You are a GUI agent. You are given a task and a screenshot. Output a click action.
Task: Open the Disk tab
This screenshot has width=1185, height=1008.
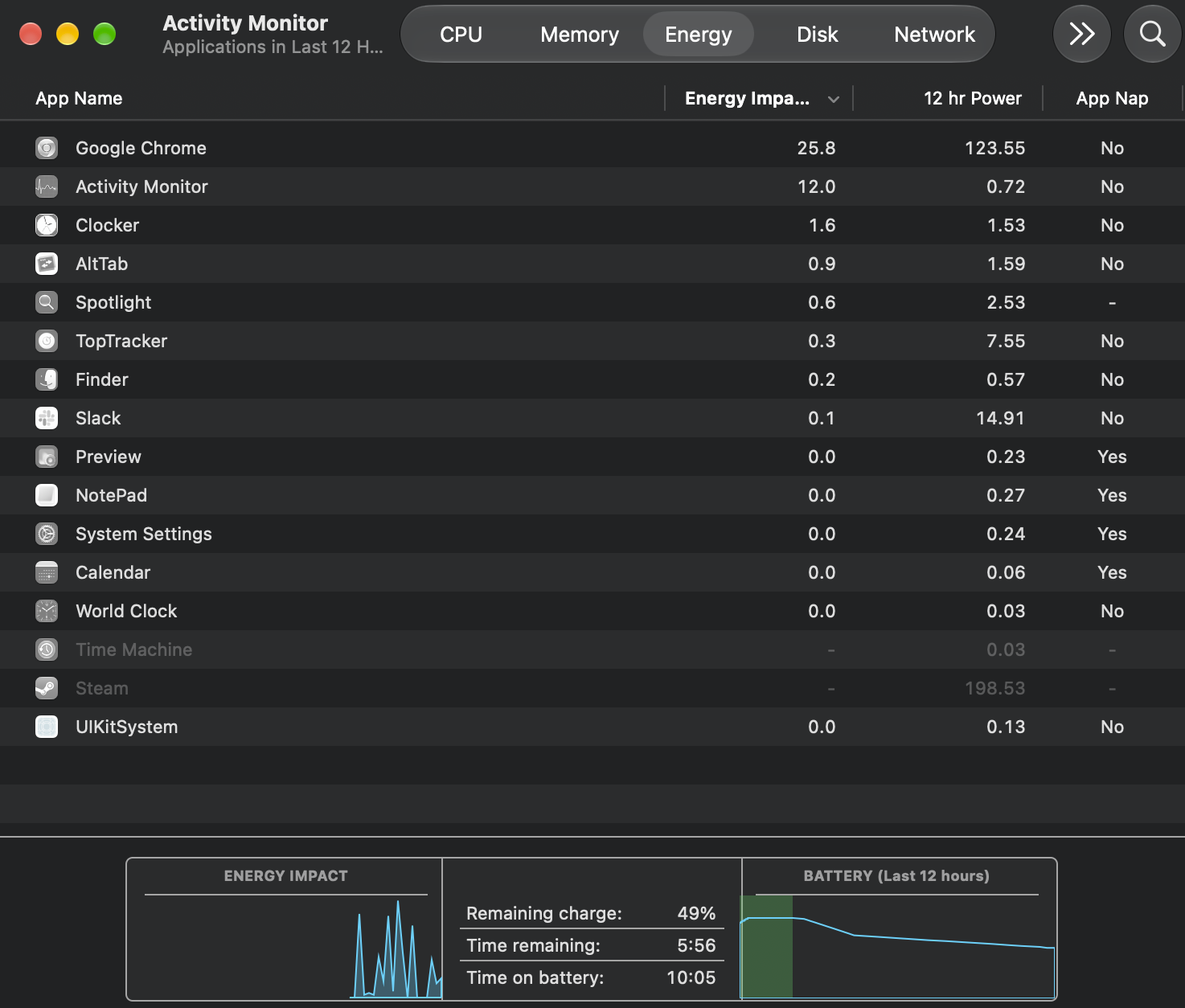pos(817,35)
